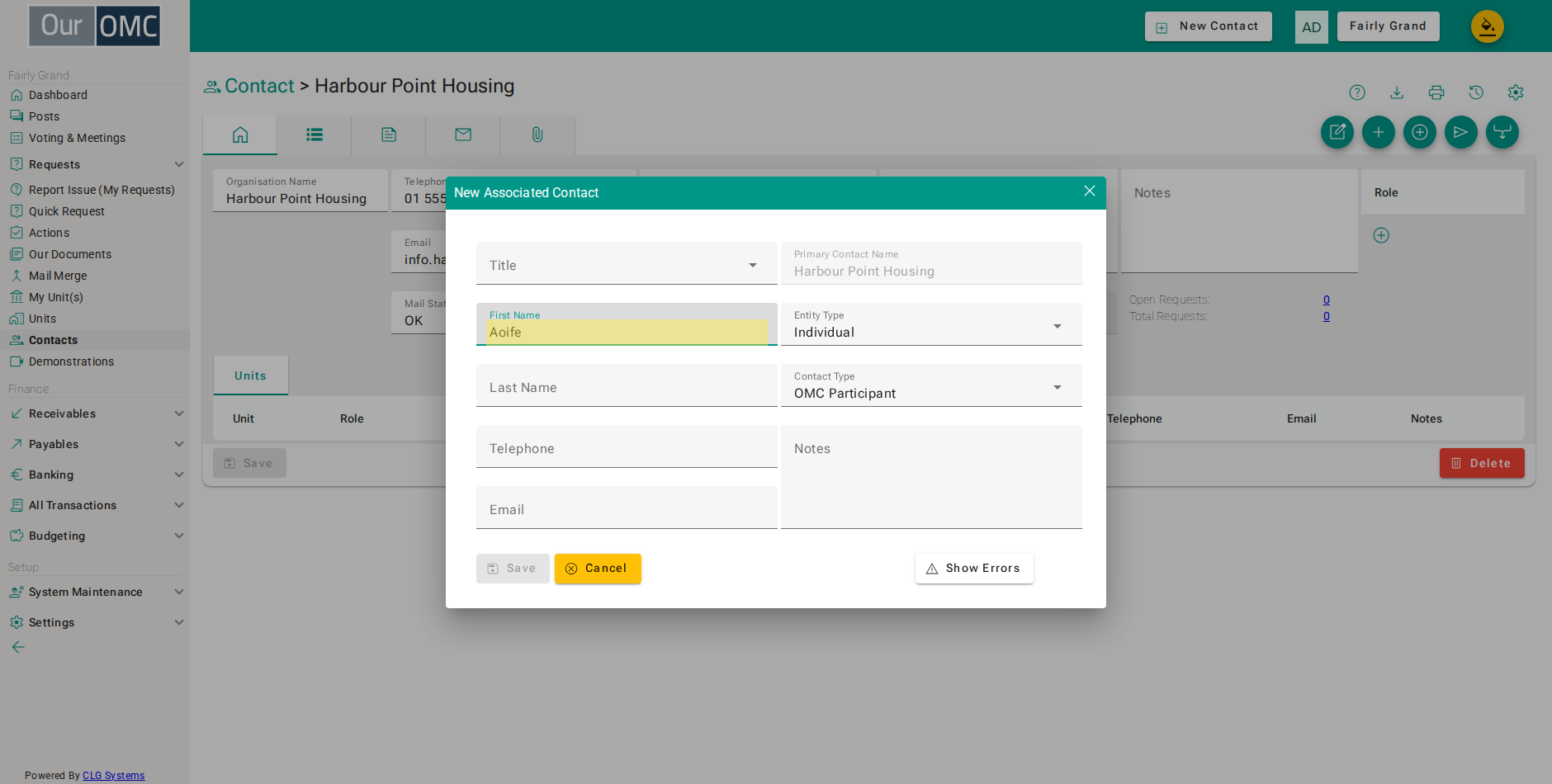
Task: Open the Title dropdown
Action: (x=627, y=264)
